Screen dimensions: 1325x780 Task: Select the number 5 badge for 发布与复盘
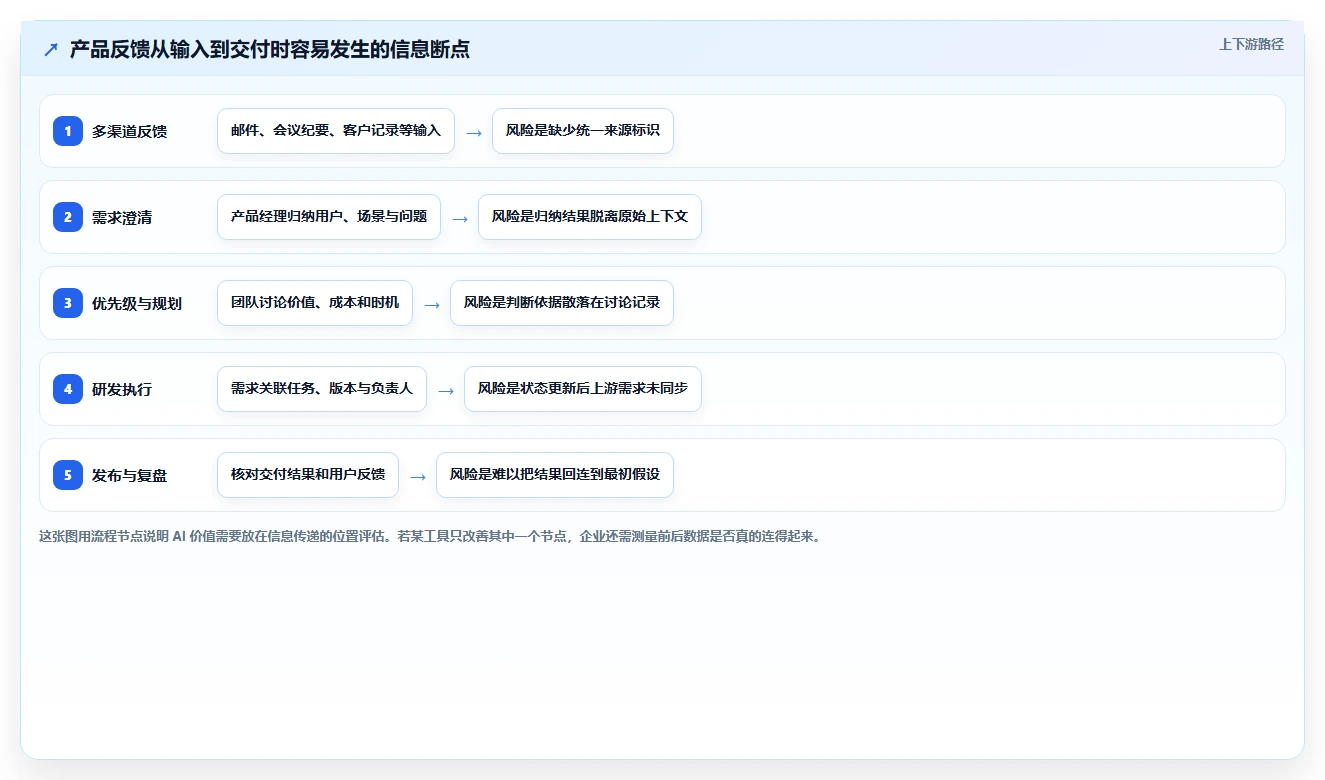pyautogui.click(x=68, y=475)
